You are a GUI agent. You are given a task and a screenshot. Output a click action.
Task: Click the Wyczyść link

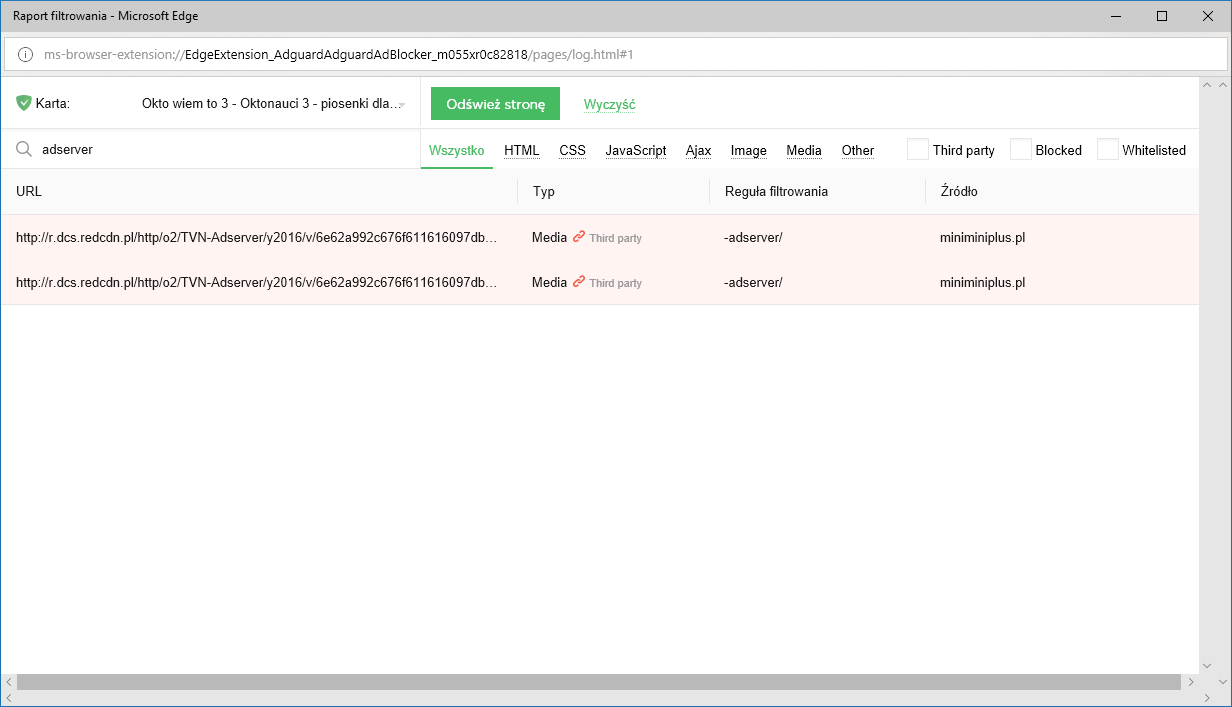pyautogui.click(x=610, y=104)
